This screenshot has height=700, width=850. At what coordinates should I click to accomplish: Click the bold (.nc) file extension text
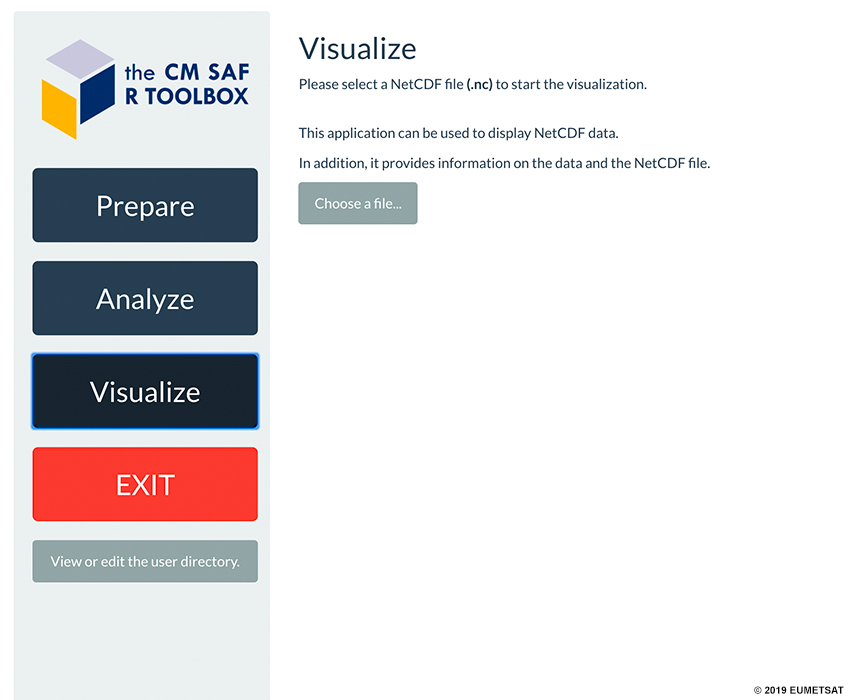click(x=479, y=85)
